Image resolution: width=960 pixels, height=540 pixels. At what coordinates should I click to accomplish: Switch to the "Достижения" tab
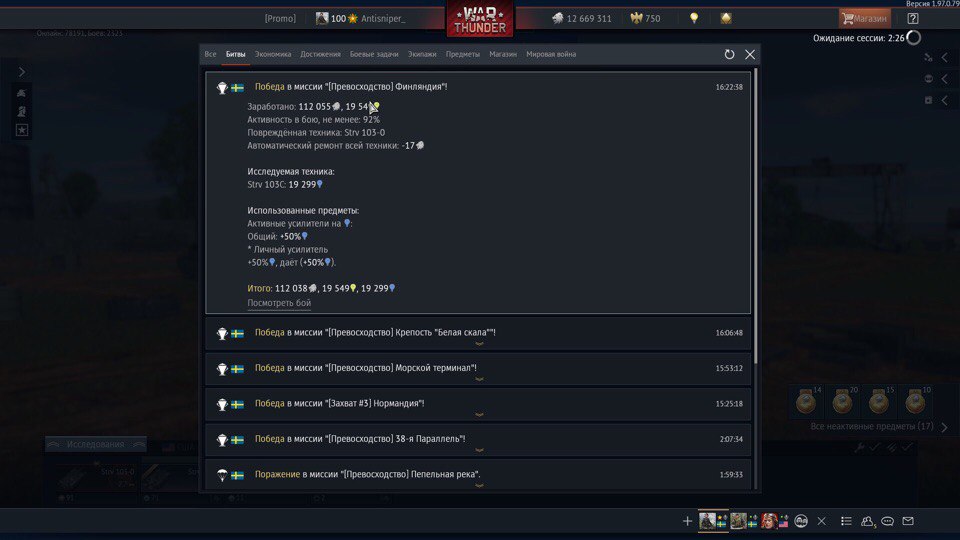tap(320, 54)
